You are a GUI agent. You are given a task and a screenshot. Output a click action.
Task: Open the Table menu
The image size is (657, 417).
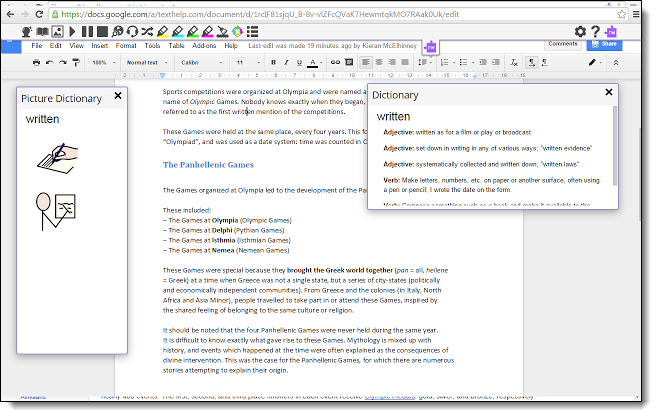click(x=176, y=46)
